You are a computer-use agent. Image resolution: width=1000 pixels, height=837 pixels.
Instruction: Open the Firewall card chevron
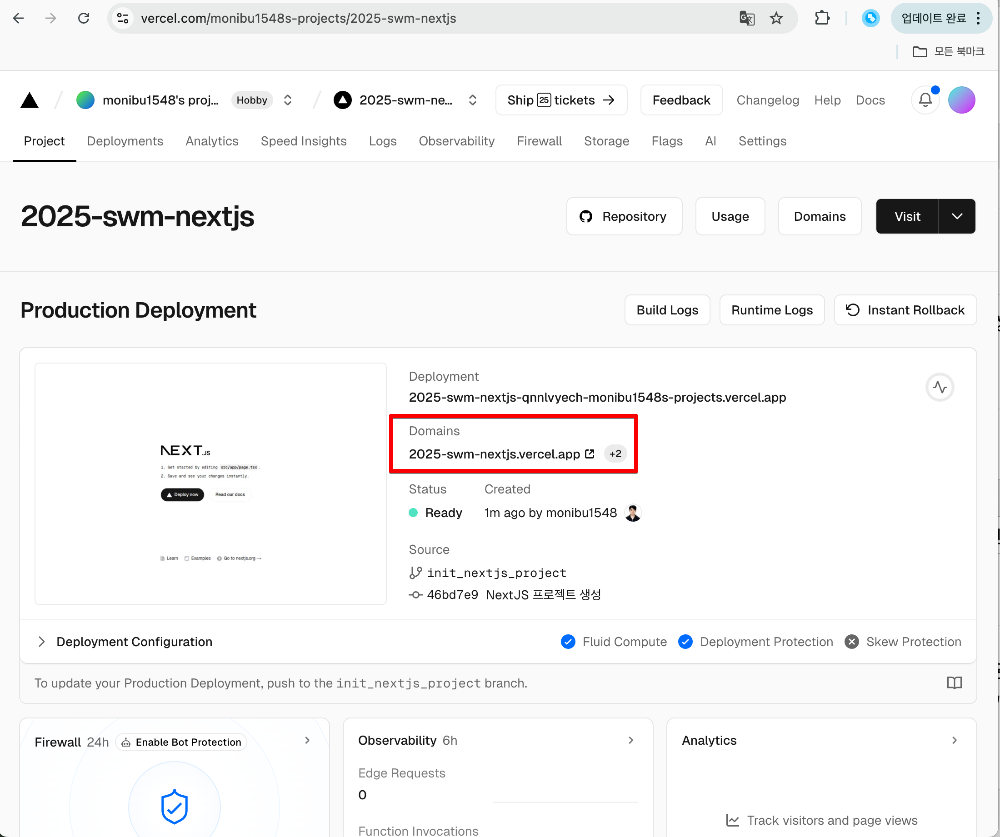click(x=307, y=741)
